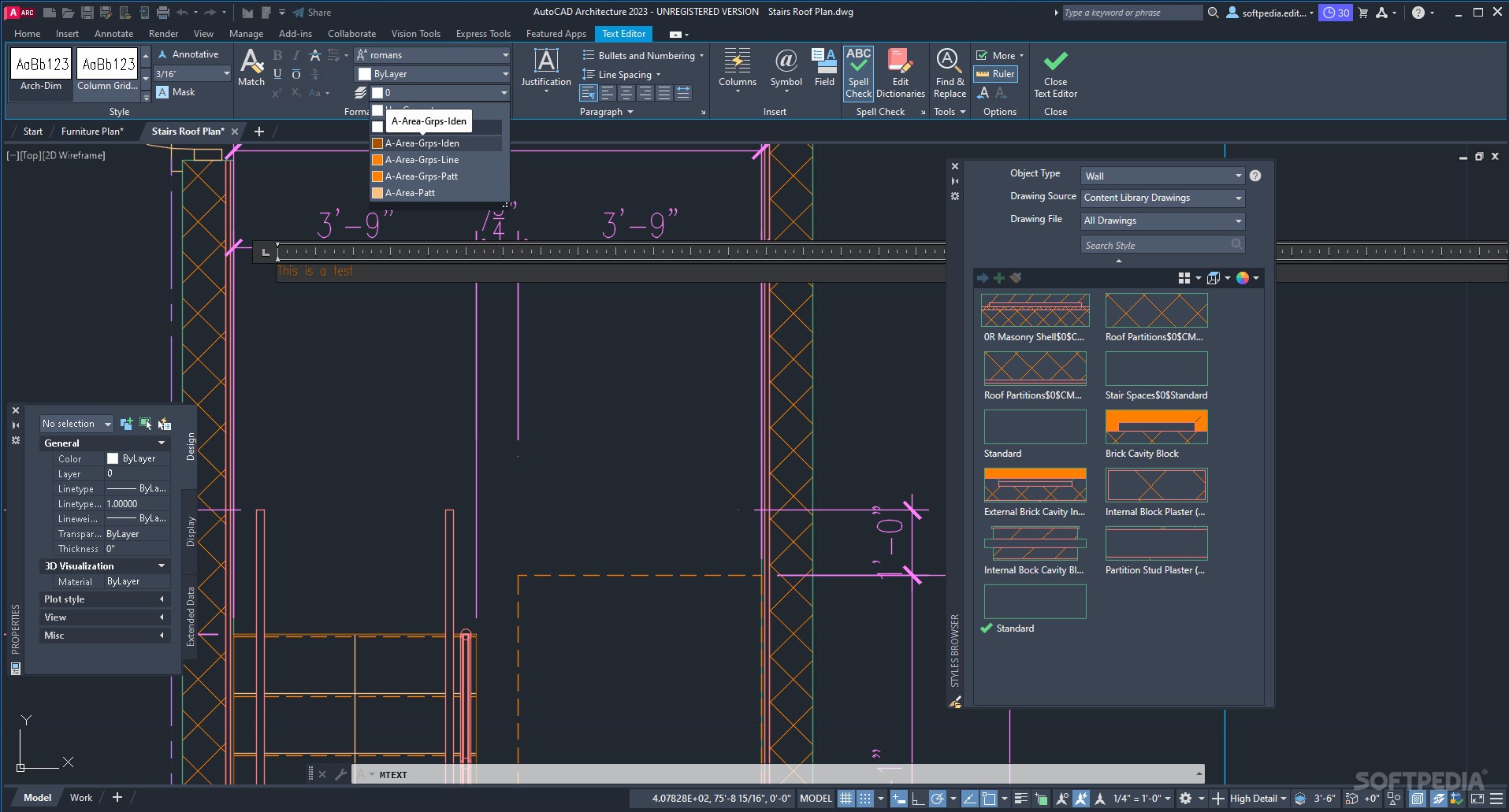This screenshot has width=1509, height=812.
Task: Click the color wheel icon in Styles Browser
Action: (x=1243, y=278)
